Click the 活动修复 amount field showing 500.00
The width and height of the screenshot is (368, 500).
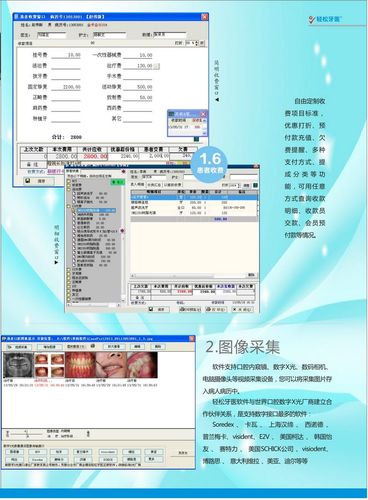138,87
